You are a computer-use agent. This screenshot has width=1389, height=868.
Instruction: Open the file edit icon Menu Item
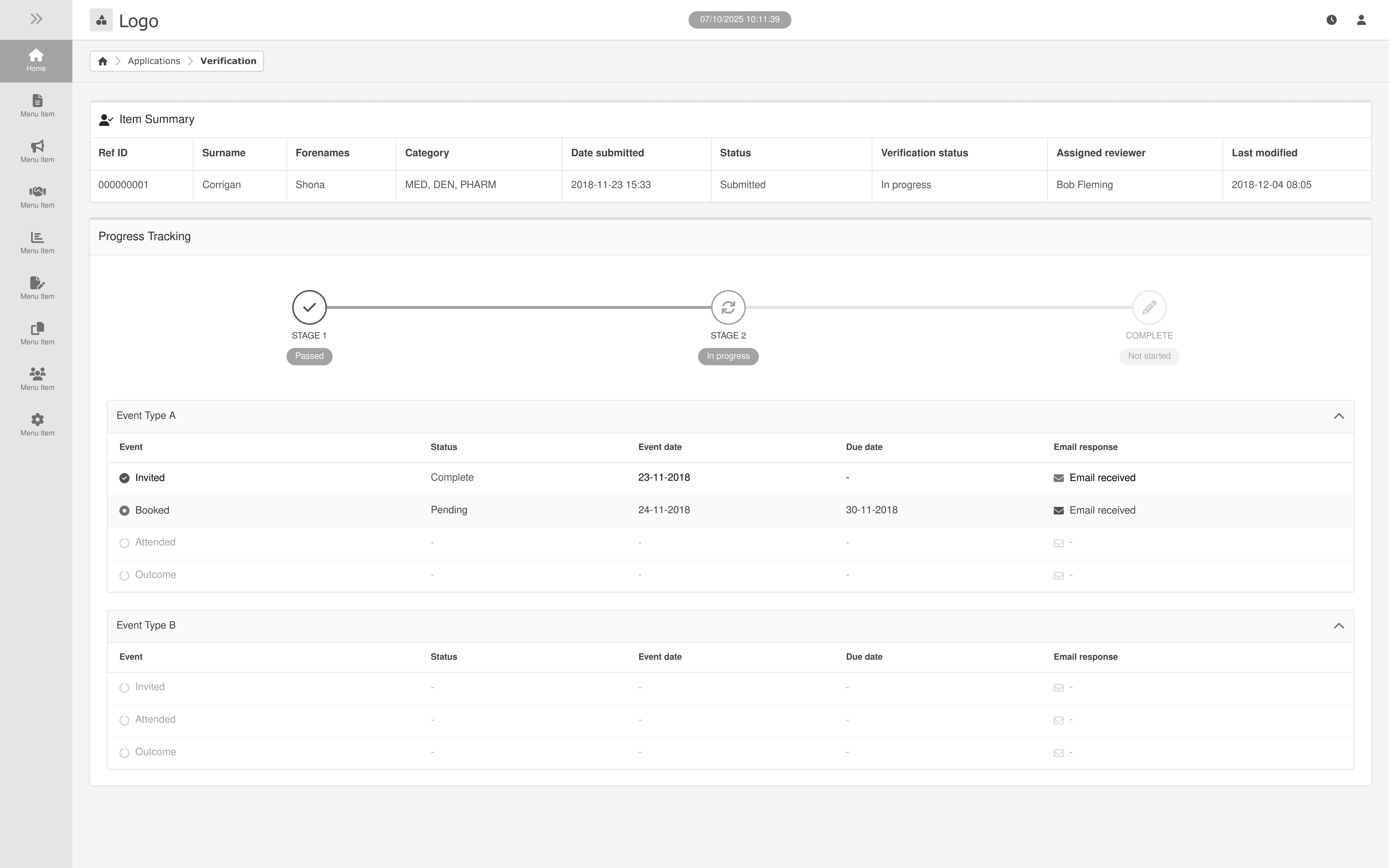[37, 288]
